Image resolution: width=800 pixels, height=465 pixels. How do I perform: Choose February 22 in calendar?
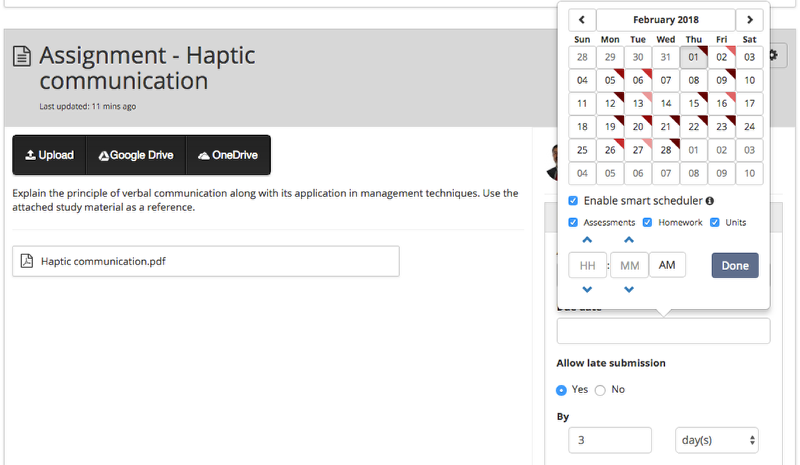click(693, 127)
